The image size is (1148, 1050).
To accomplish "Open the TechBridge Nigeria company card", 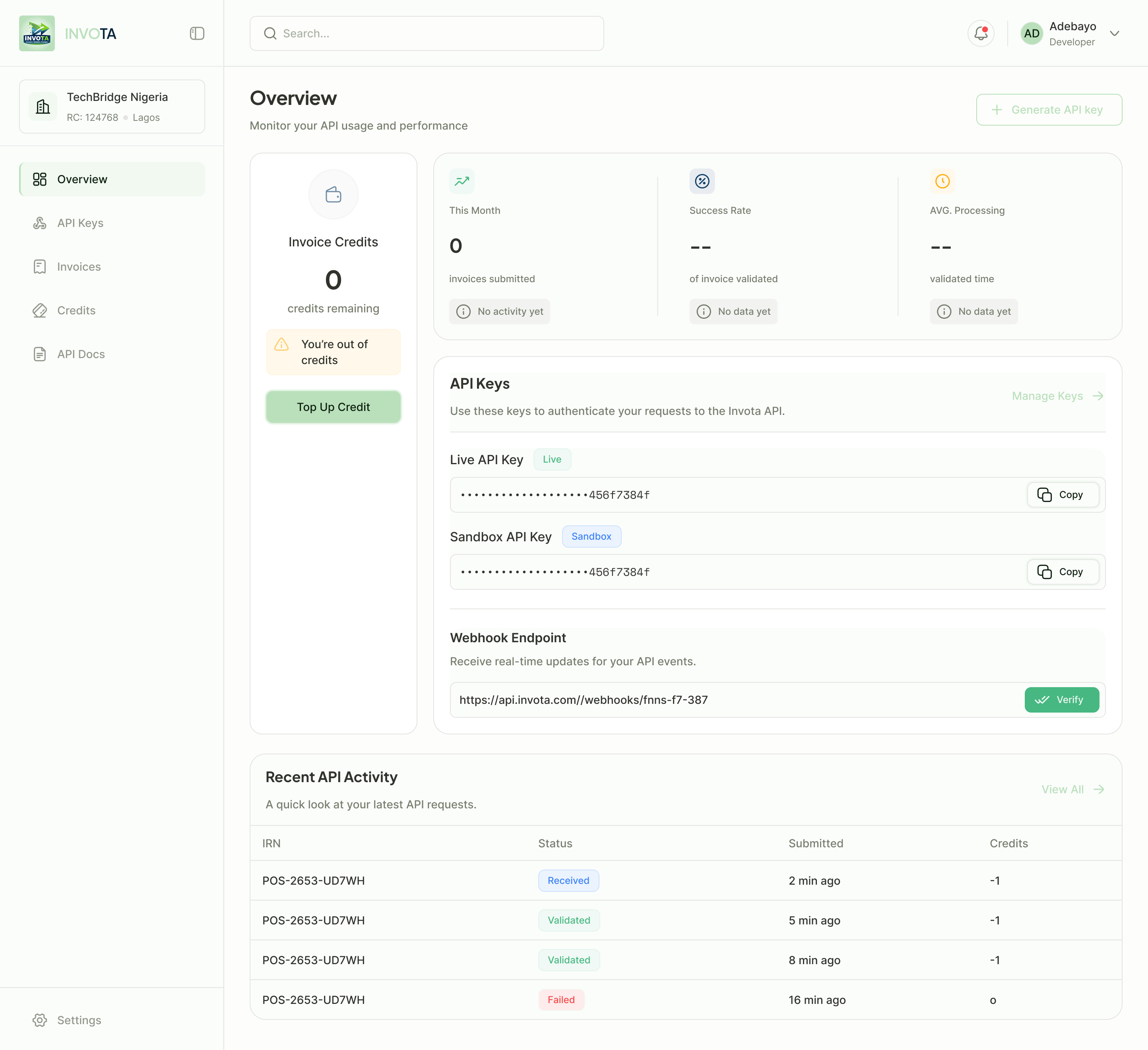I will (112, 107).
